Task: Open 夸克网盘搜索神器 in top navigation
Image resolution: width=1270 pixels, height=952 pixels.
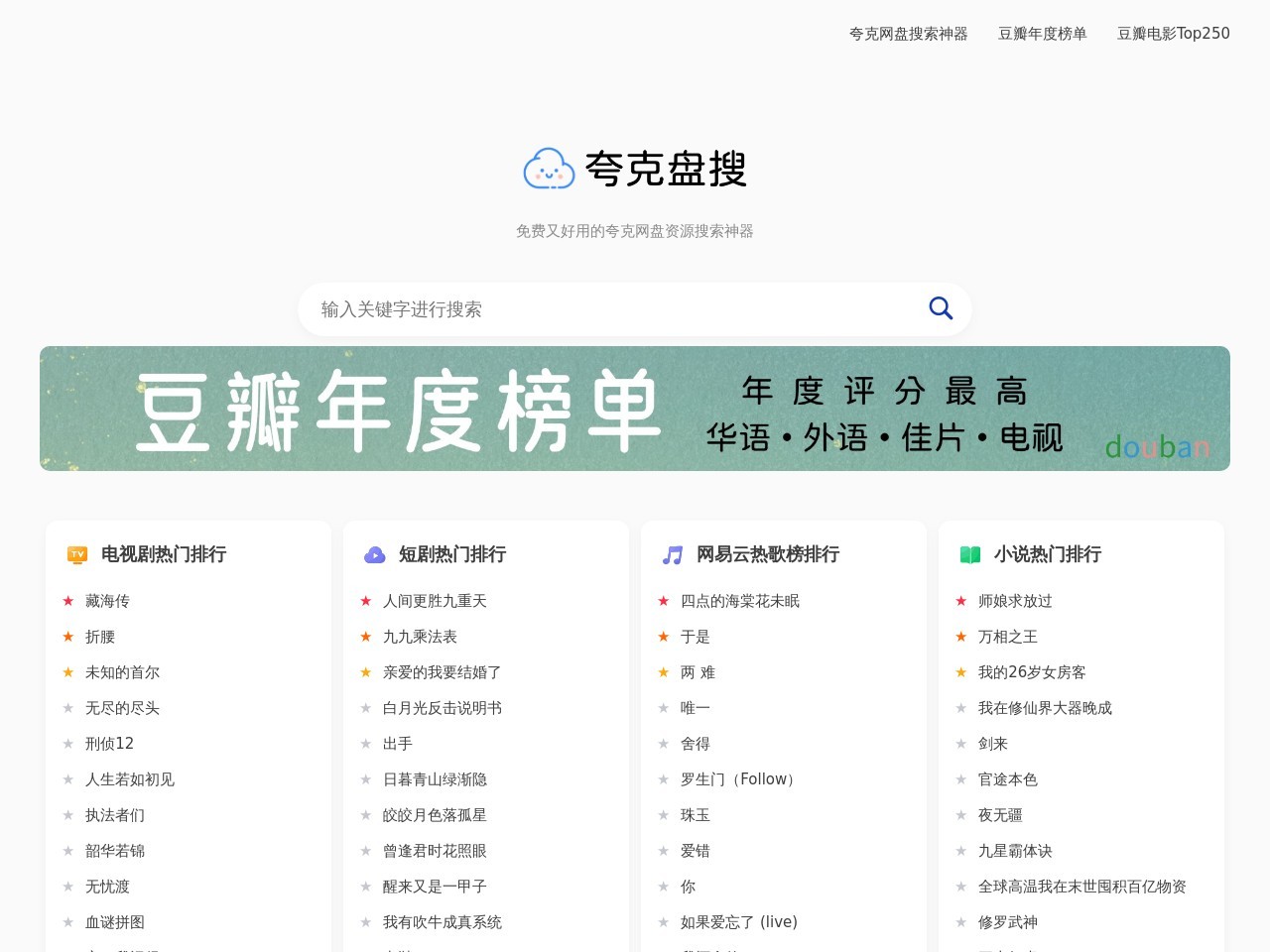Action: (x=909, y=34)
